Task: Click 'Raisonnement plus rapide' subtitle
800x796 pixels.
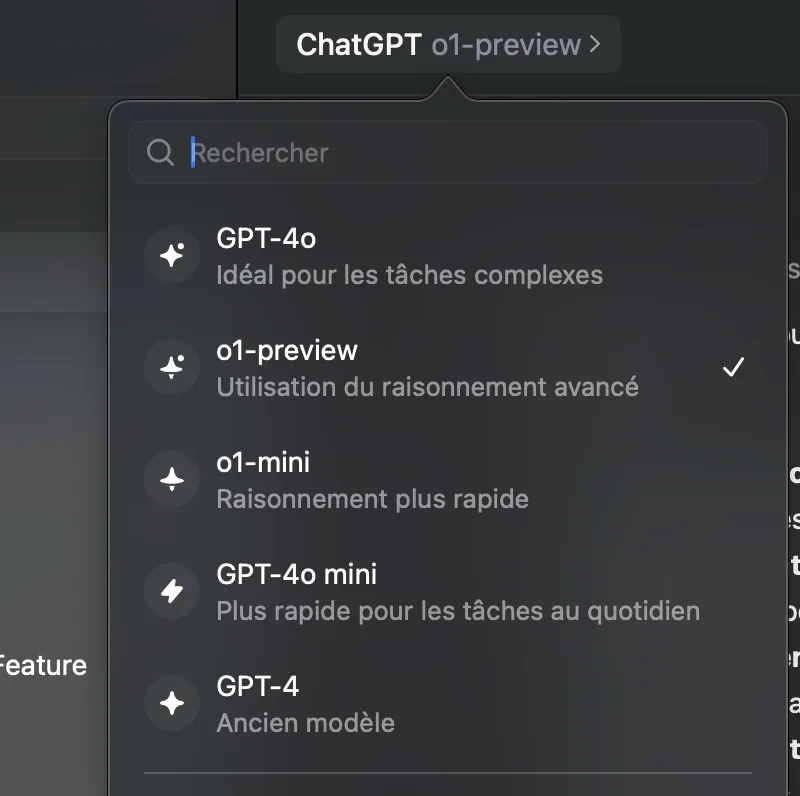Action: coord(372,500)
